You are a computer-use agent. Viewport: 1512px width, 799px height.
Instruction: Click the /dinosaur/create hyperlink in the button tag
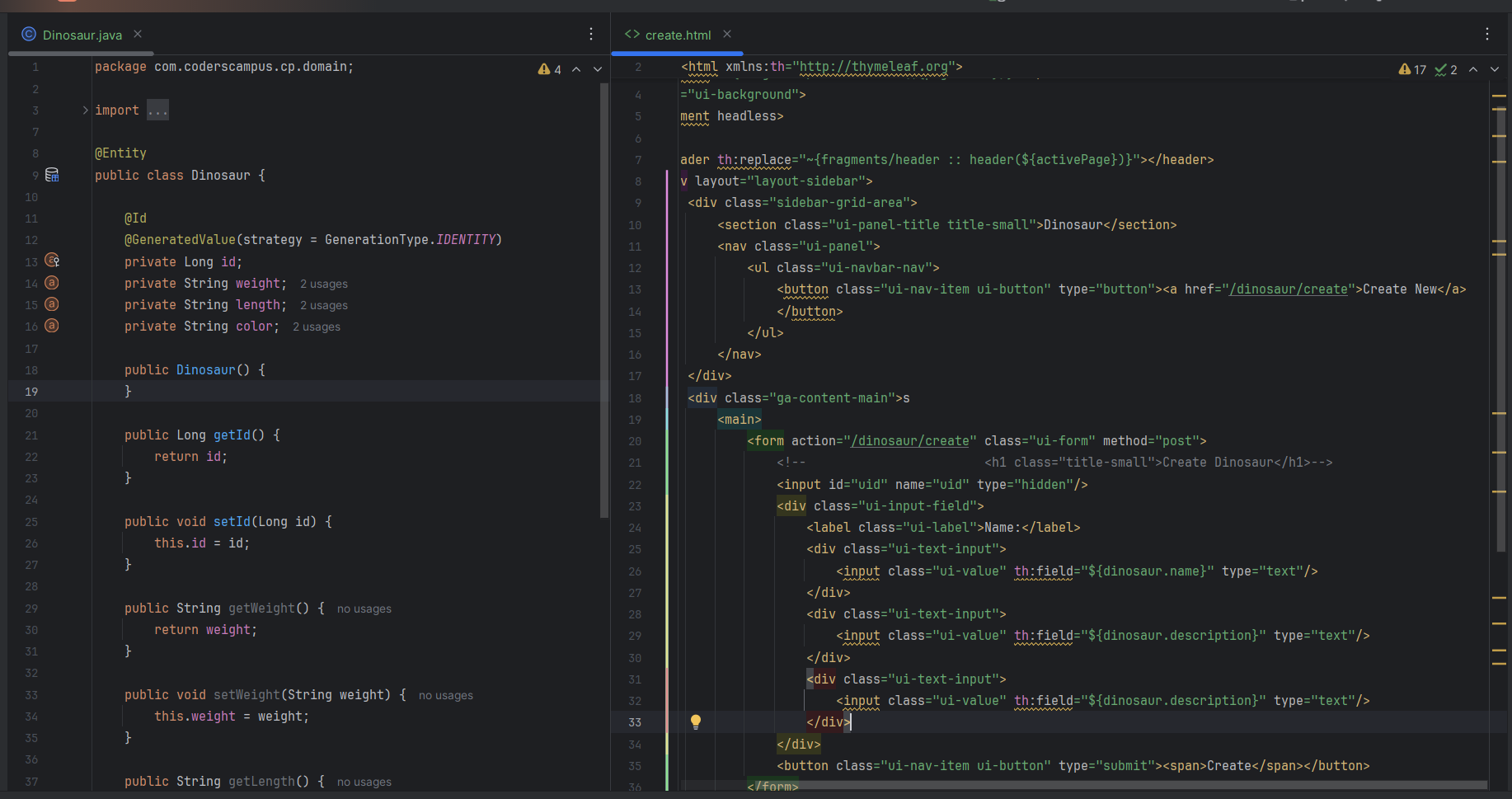pos(1289,289)
